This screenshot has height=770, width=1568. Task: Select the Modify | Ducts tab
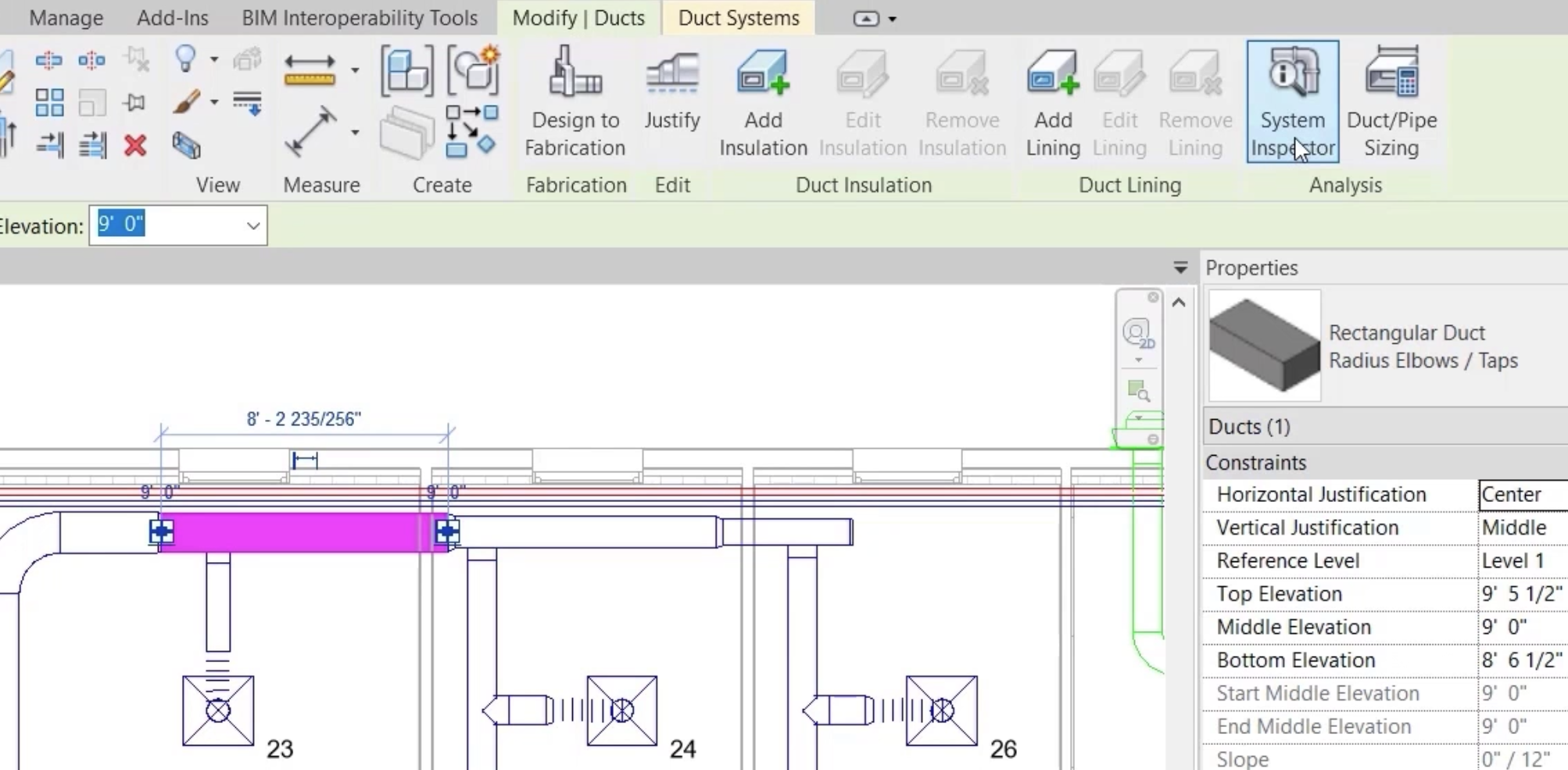click(578, 18)
